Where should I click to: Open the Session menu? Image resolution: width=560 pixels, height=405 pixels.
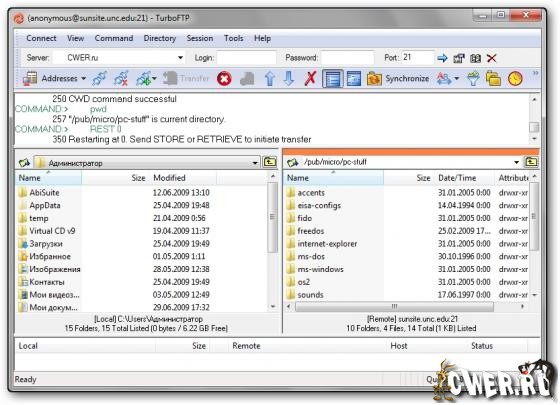[x=200, y=38]
